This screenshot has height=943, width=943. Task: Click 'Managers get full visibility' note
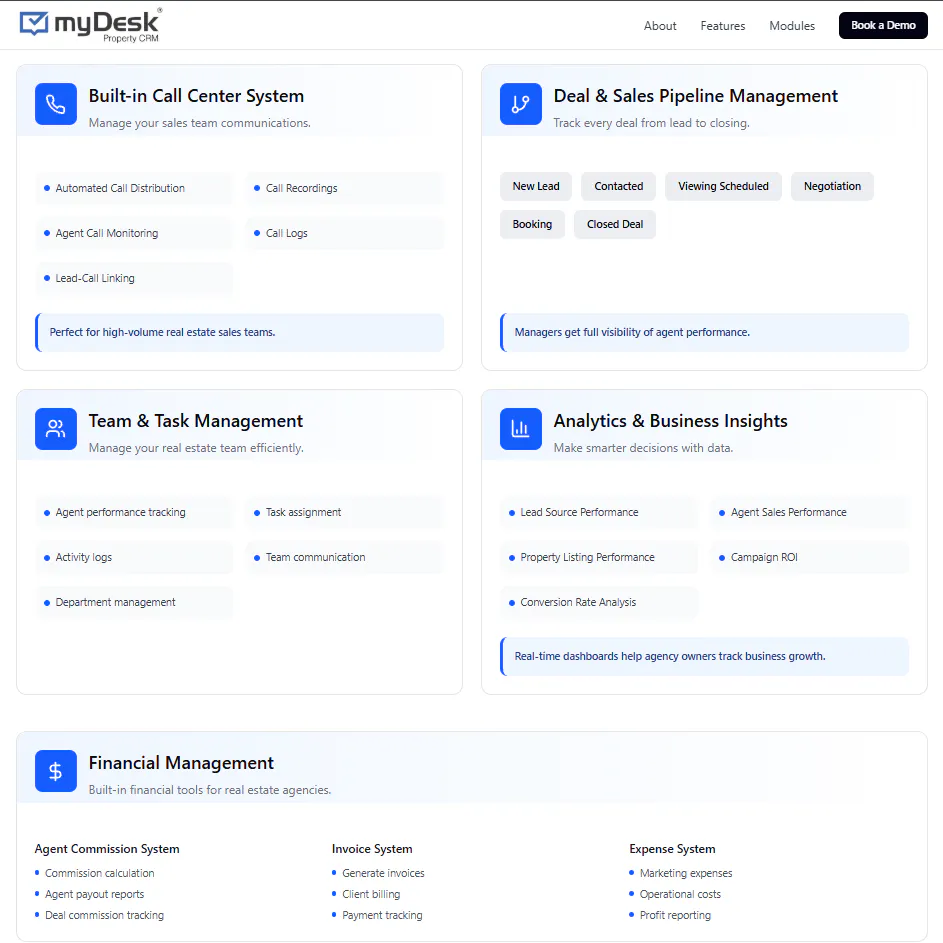pos(704,333)
